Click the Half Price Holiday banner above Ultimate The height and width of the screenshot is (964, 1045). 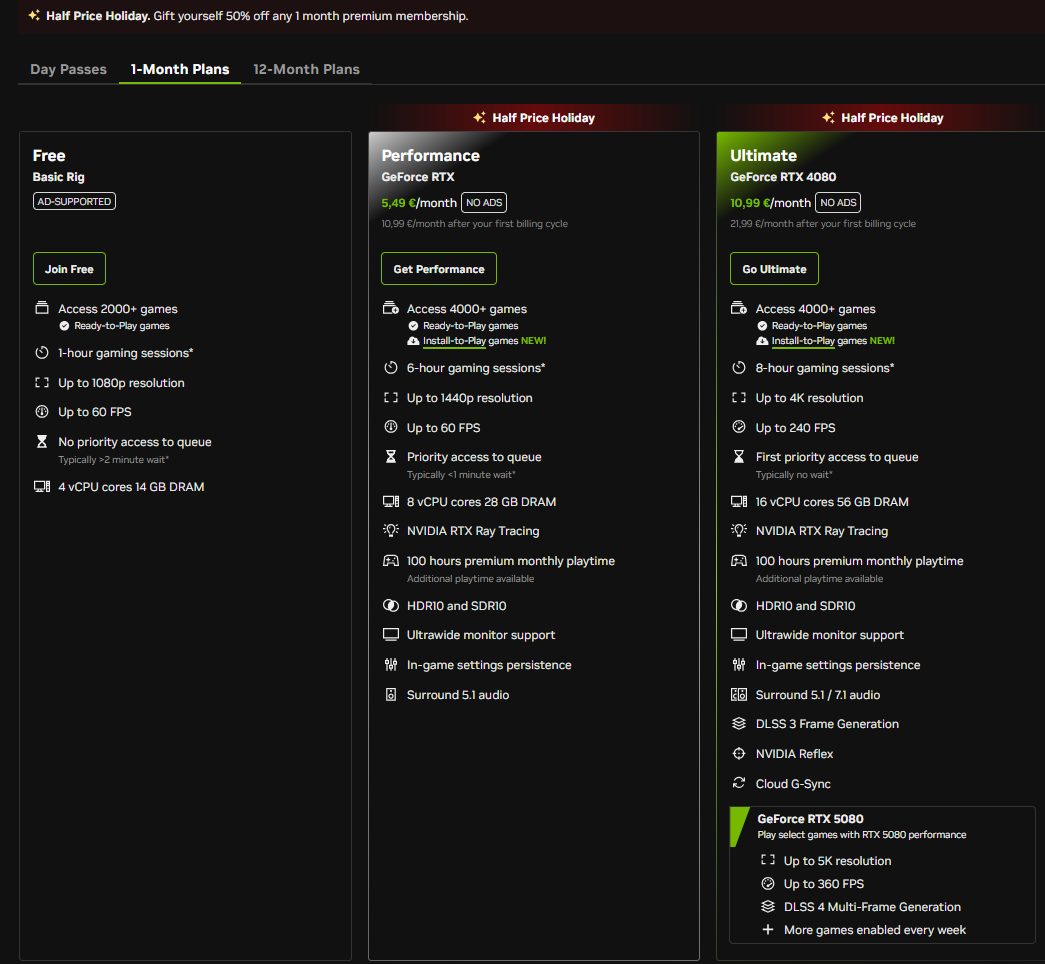(x=882, y=118)
